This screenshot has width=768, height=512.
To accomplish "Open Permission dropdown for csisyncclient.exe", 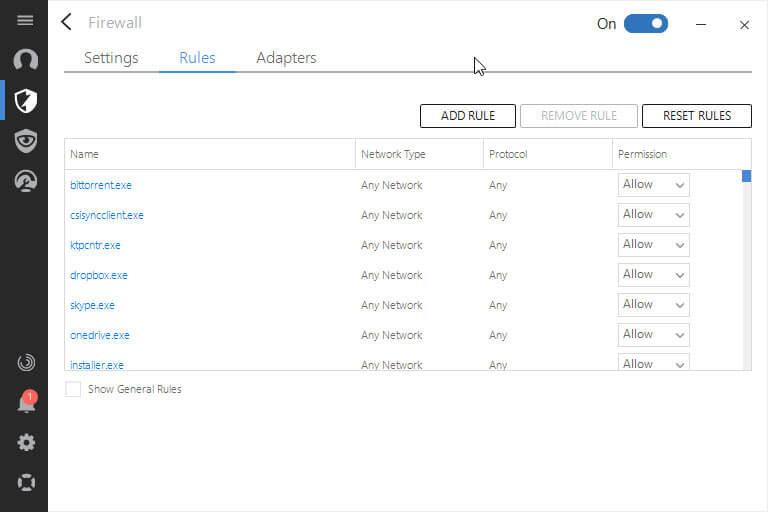I will (x=653, y=215).
